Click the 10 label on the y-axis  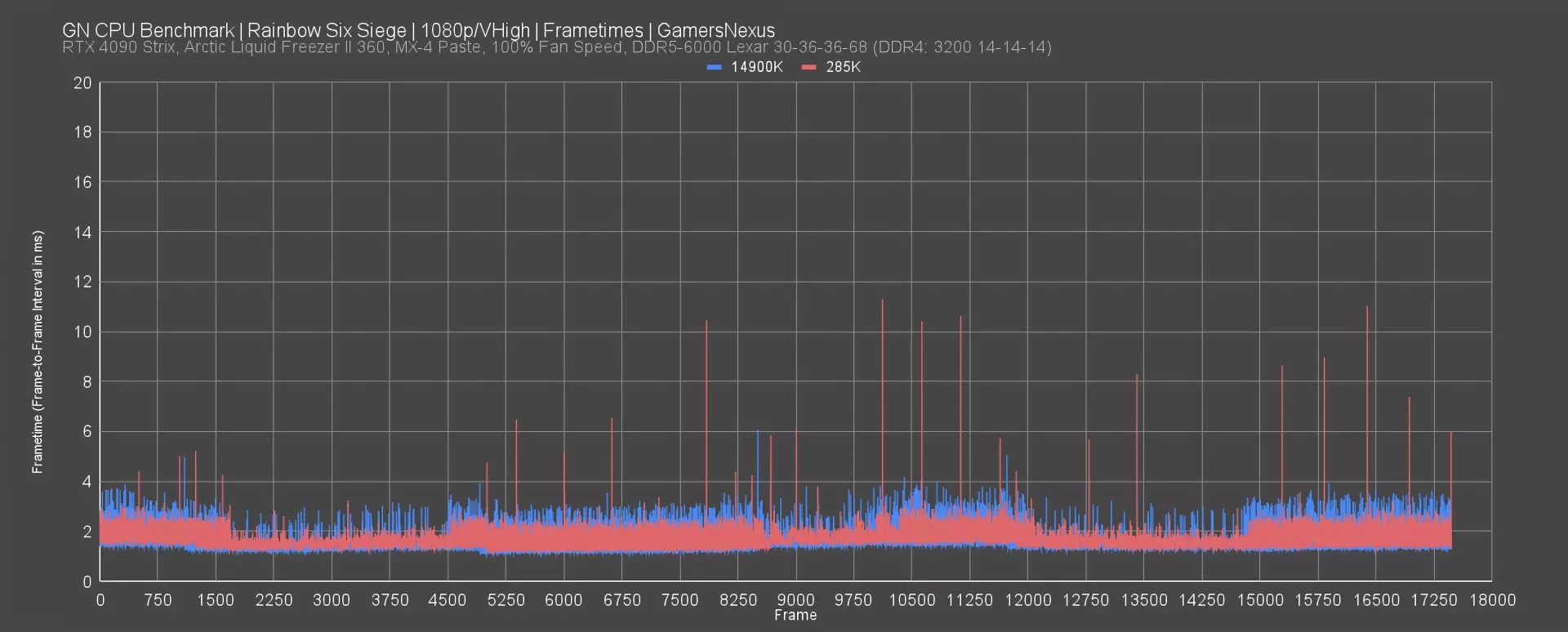click(82, 332)
